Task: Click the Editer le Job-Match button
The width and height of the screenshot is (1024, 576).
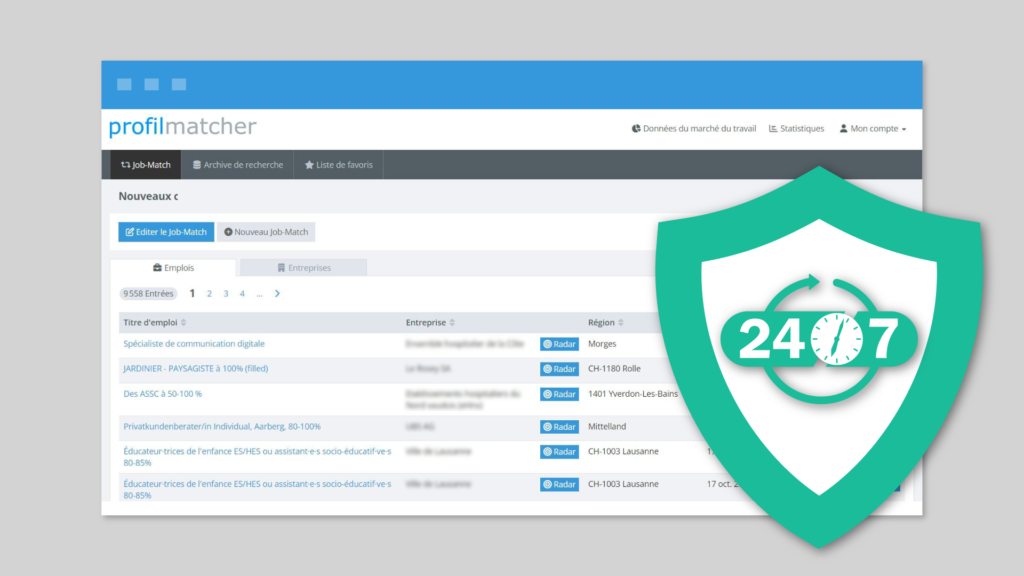Action: pos(166,232)
